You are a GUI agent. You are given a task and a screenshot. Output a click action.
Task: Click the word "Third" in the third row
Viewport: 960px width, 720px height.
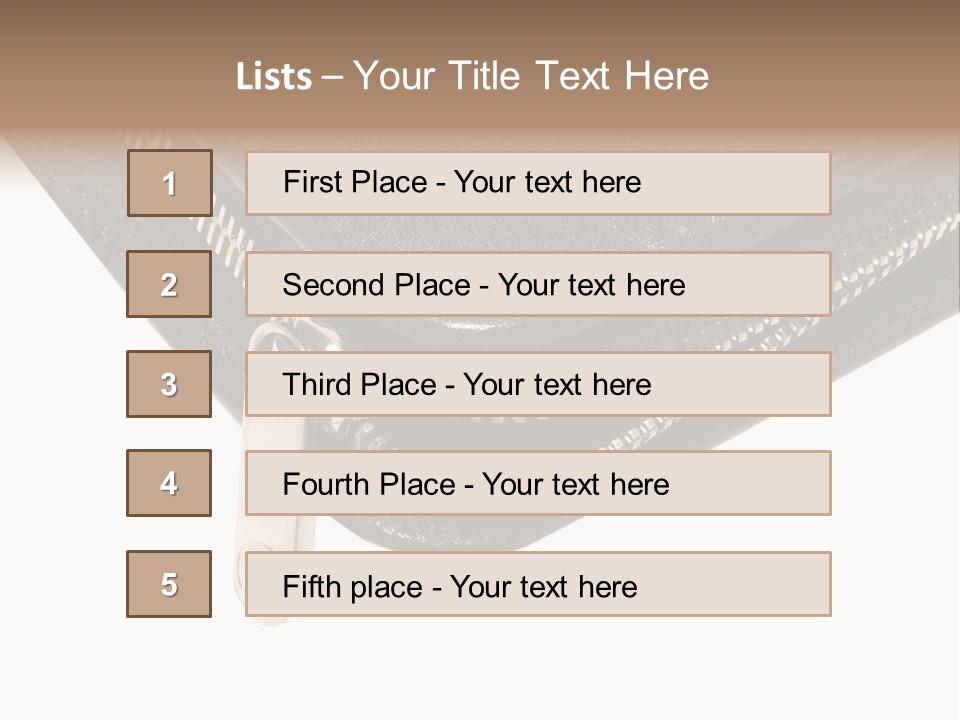[x=317, y=385]
